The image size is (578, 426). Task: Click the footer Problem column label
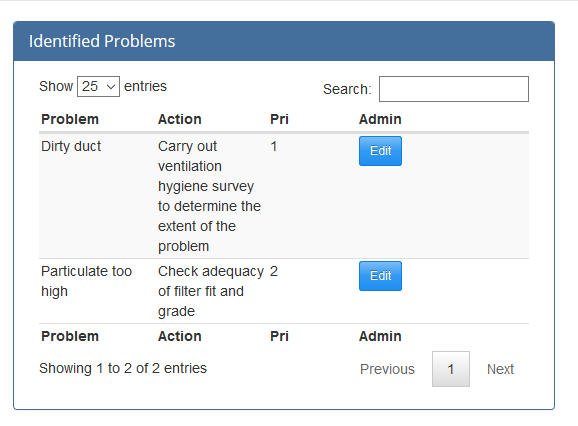pyautogui.click(x=70, y=336)
